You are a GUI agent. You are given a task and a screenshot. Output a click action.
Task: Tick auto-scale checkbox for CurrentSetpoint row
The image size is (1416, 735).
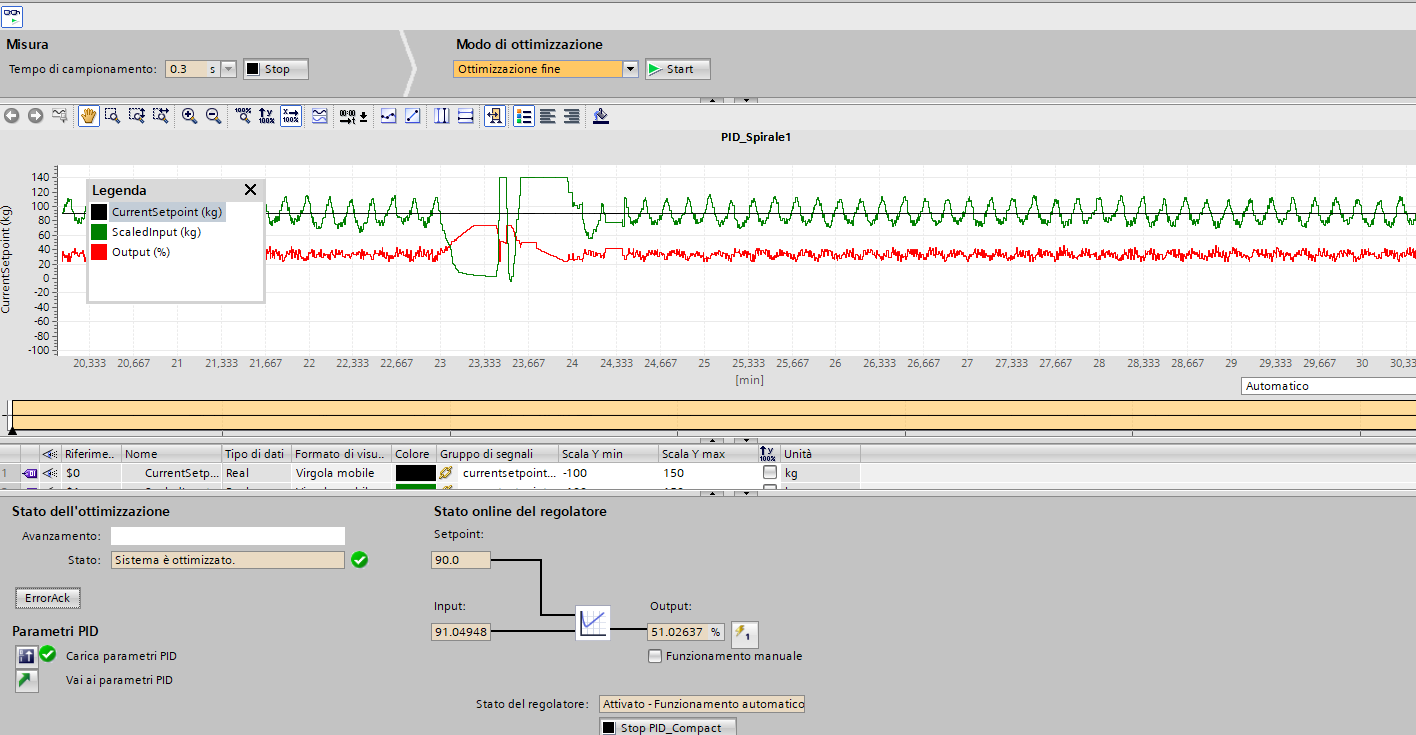(x=769, y=472)
